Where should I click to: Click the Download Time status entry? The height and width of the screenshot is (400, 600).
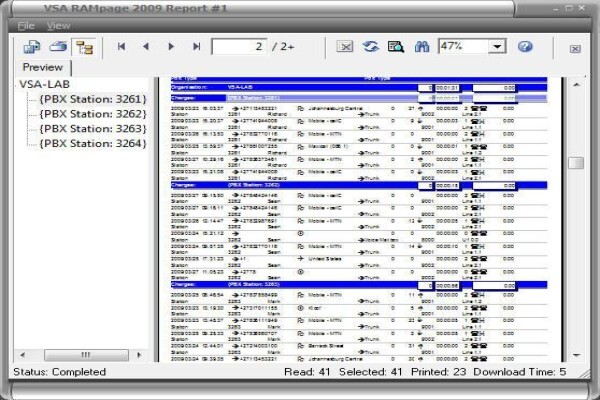[520, 372]
